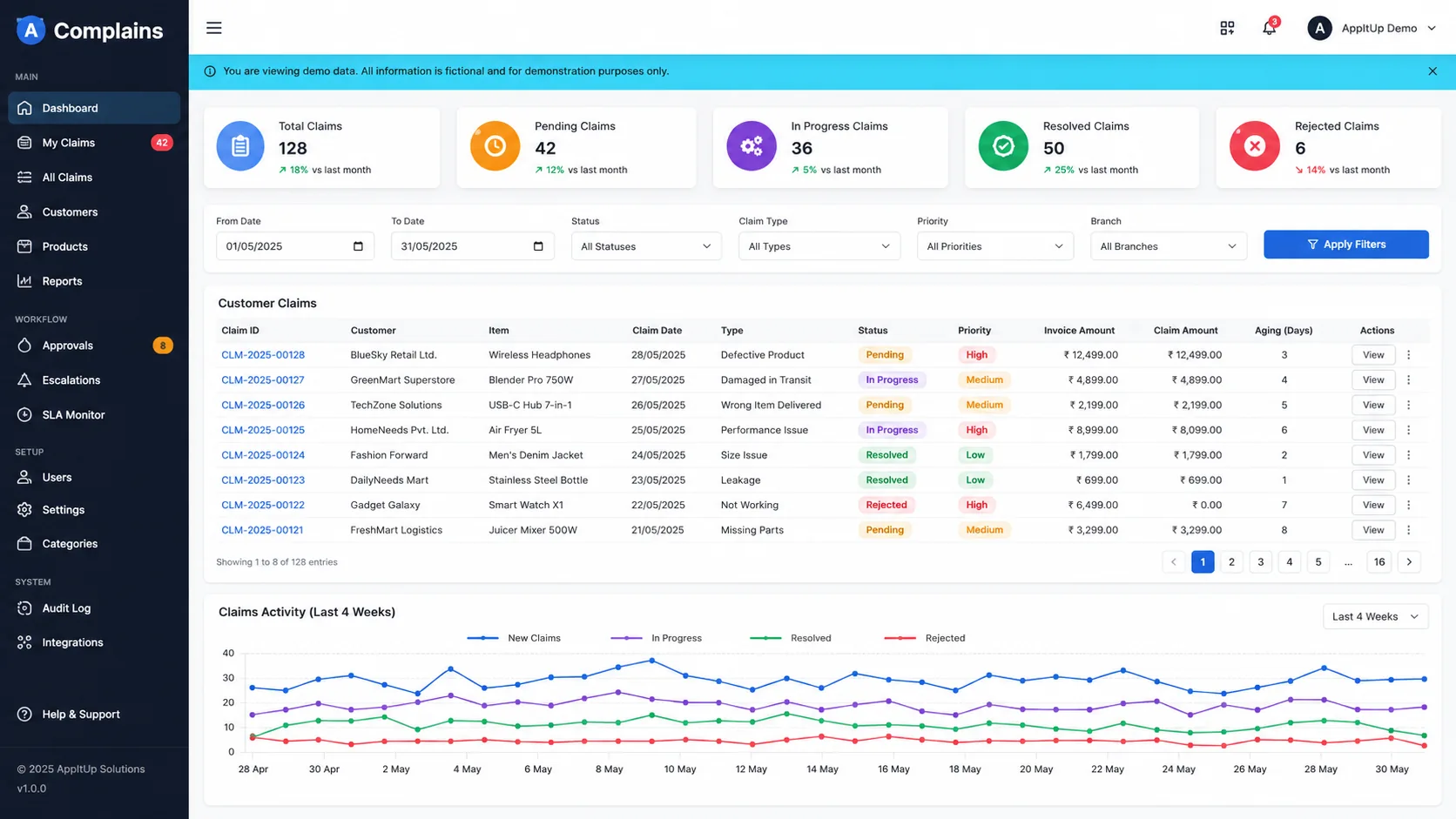Go to page 2 of claims
Screen dimensions: 1456x819
[1231, 562]
